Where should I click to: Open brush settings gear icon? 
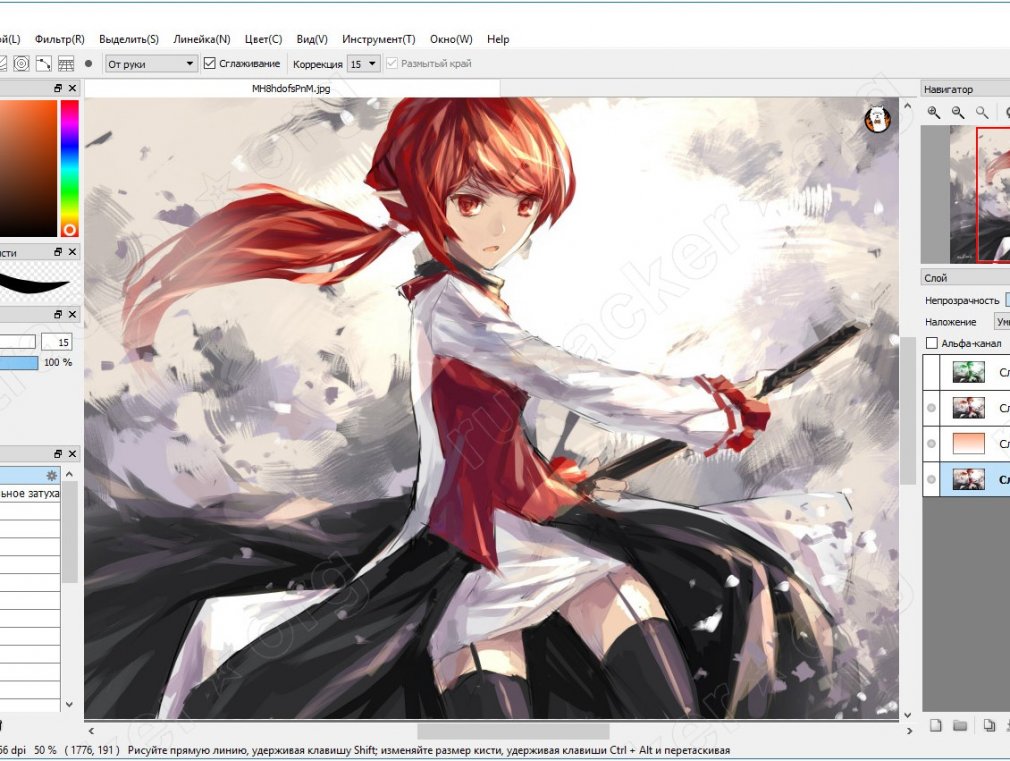click(52, 476)
